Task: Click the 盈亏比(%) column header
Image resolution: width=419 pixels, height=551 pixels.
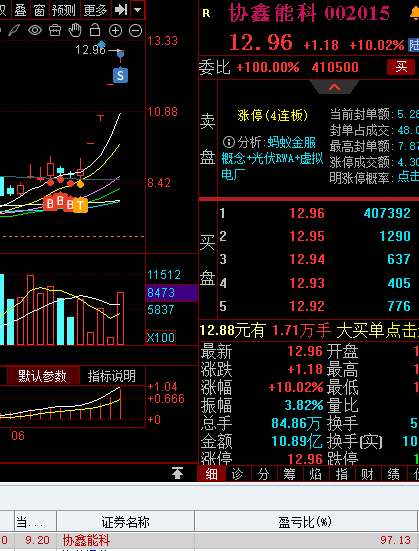Action: (305, 522)
